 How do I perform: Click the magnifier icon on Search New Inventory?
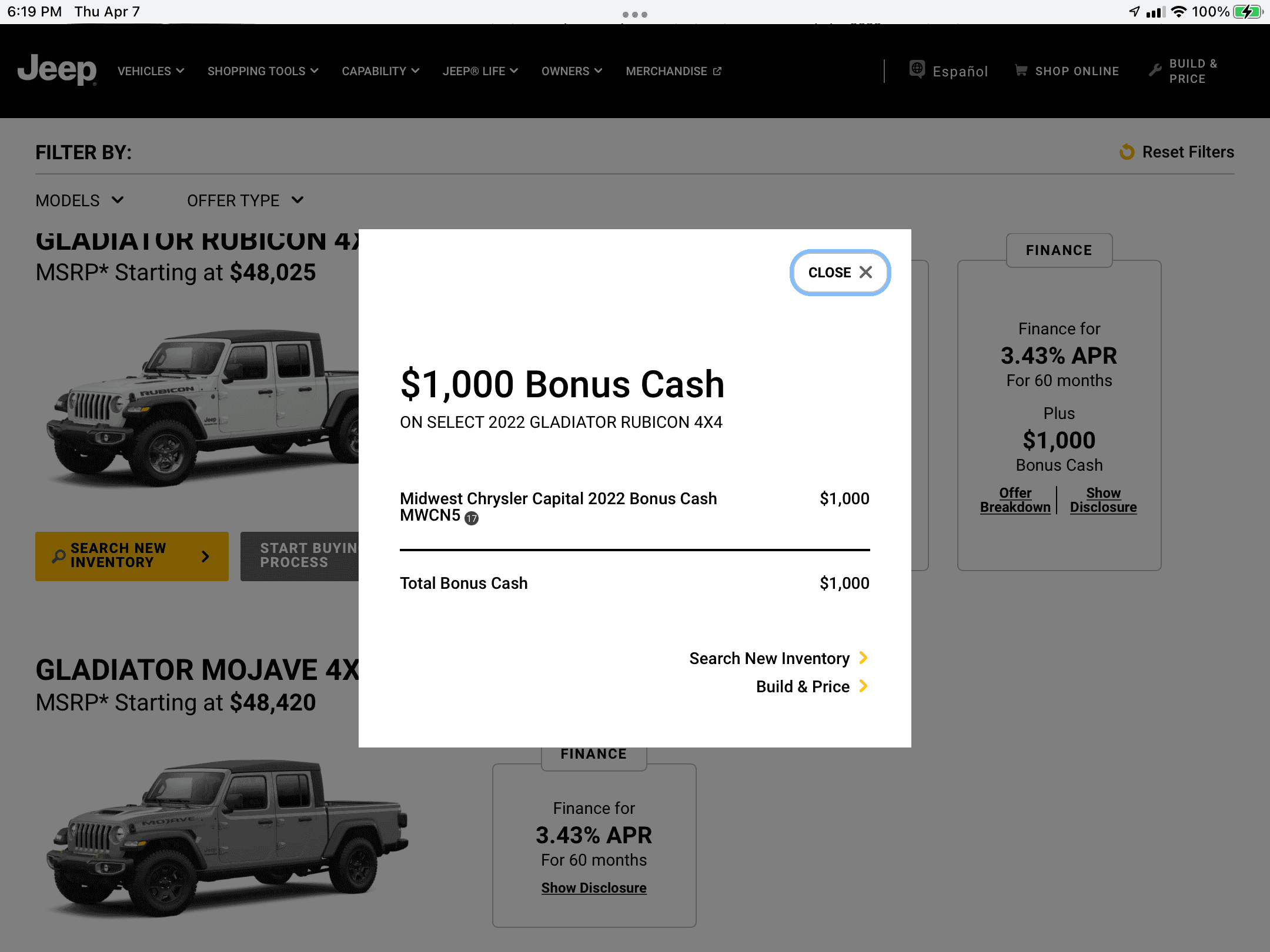59,556
